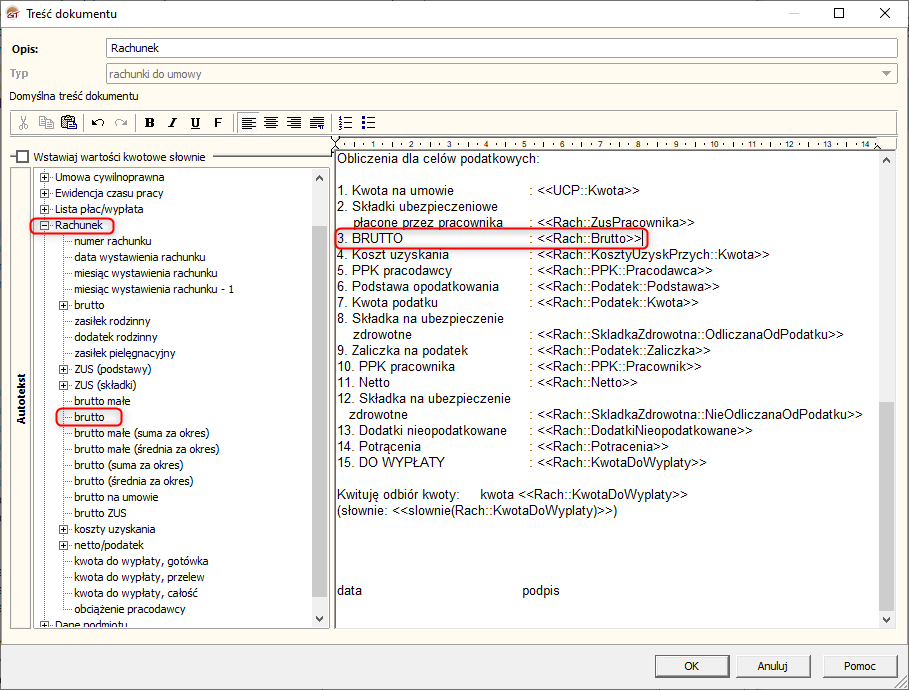Viewport: 909px width, 690px height.
Task: Undo the last edit
Action: click(98, 123)
